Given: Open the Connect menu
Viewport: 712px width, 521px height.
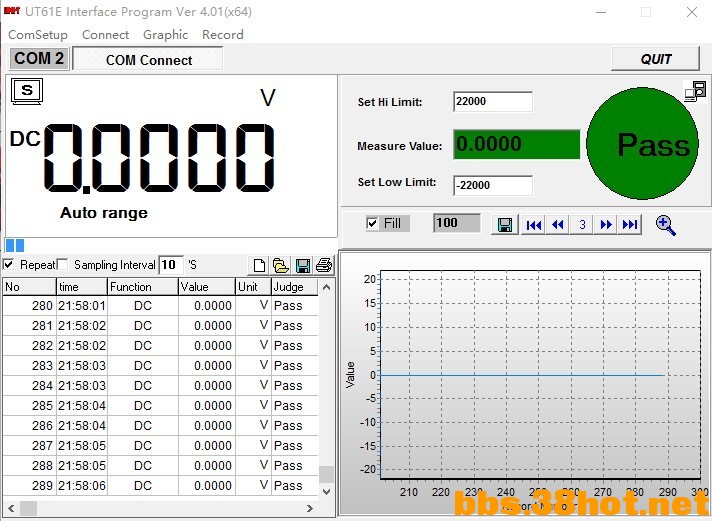Looking at the screenshot, I should [x=105, y=35].
